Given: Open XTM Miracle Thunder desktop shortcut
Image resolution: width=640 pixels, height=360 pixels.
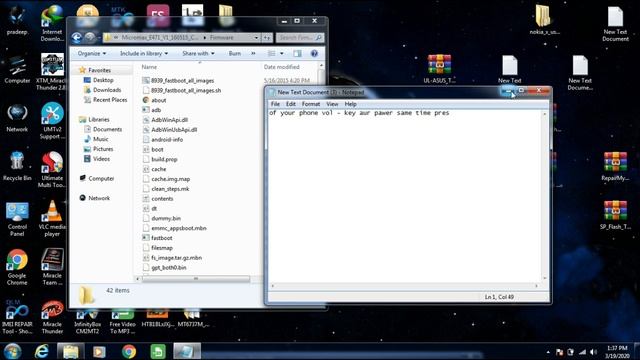Looking at the screenshot, I should [x=52, y=72].
